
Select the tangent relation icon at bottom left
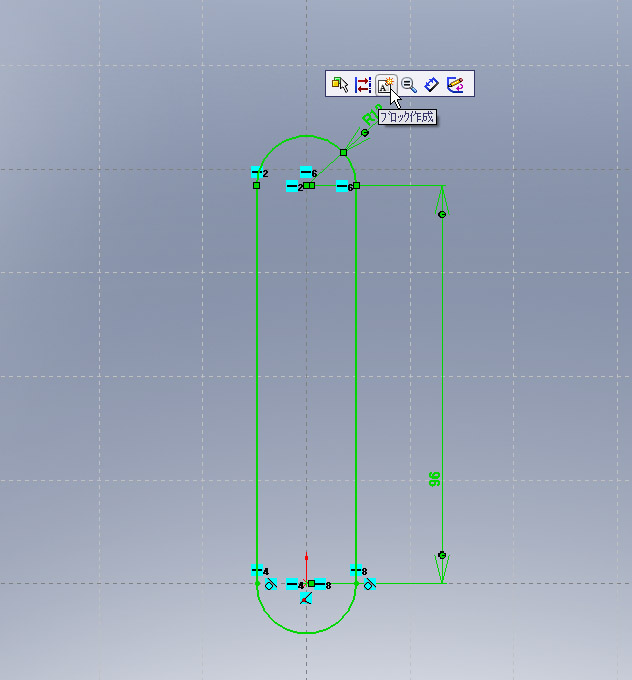[270, 585]
